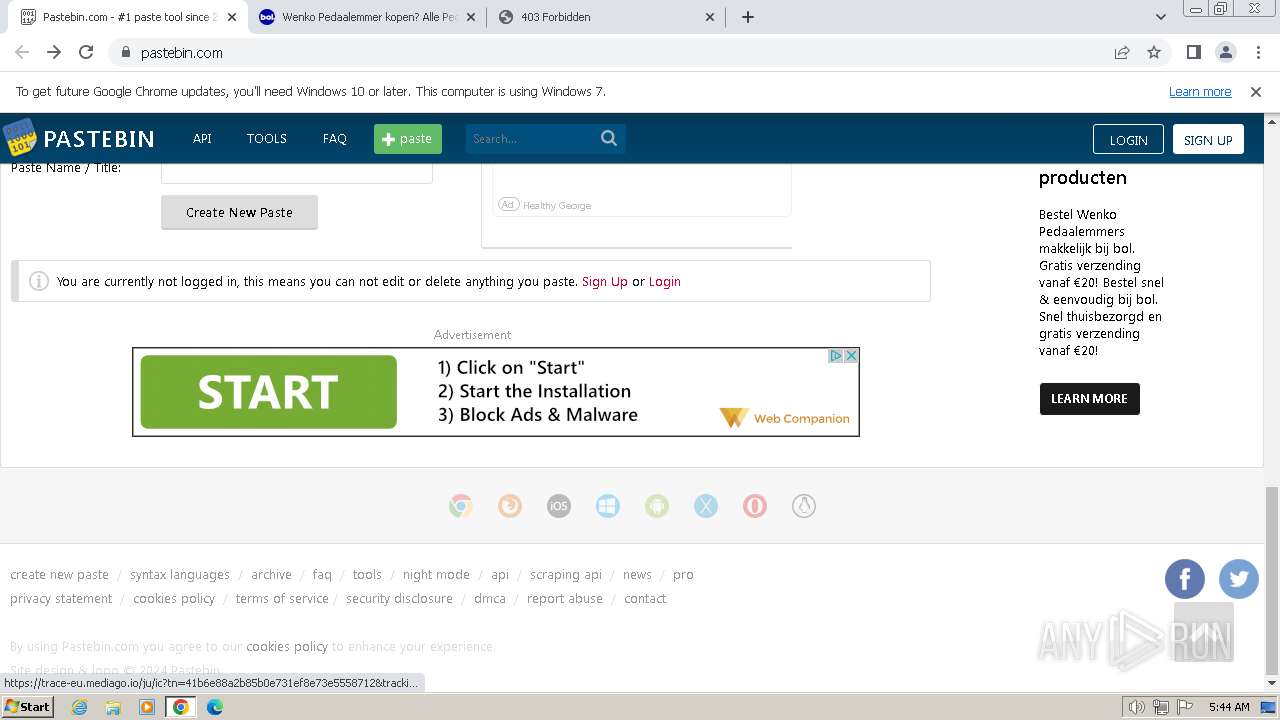The image size is (1280, 720).
Task: Open Microsoft Edge from taskbar
Action: point(215,707)
